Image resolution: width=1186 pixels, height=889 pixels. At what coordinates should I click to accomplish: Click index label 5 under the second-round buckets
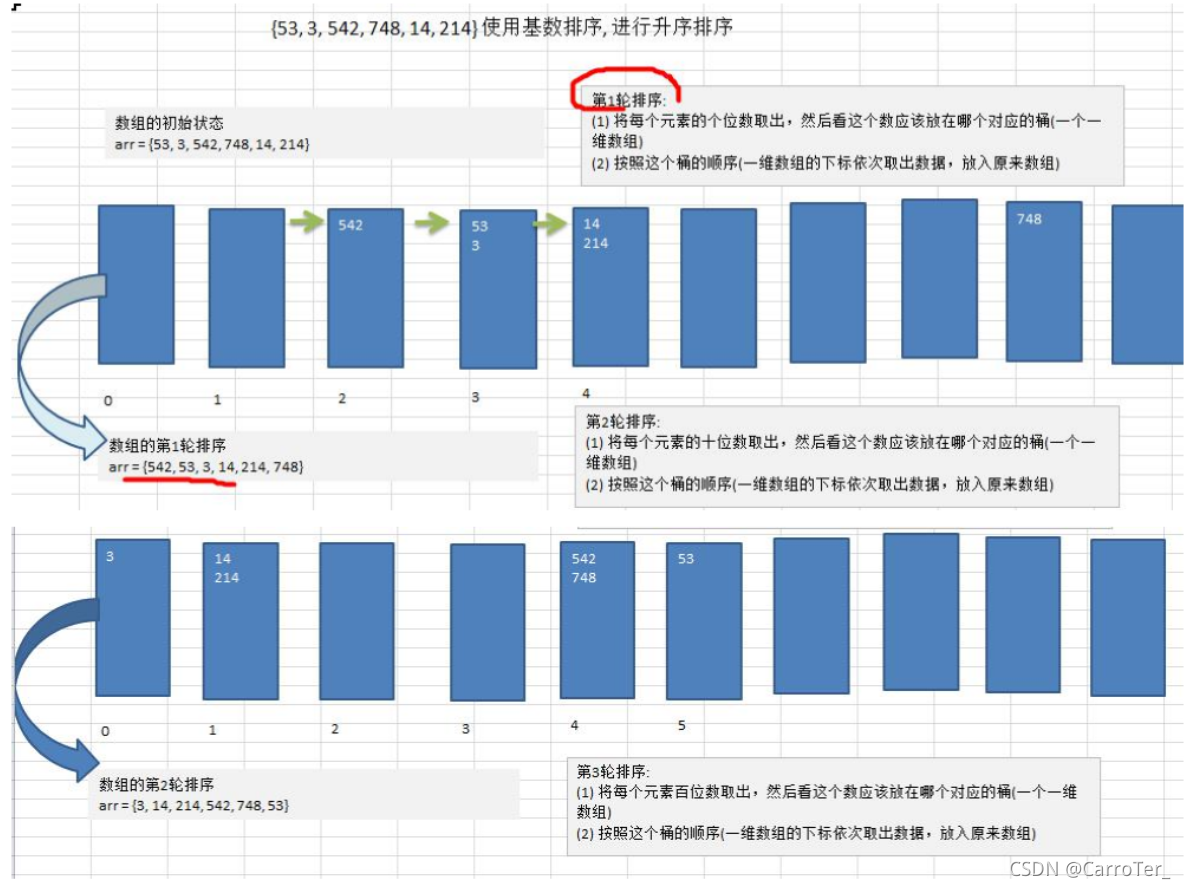point(681,725)
